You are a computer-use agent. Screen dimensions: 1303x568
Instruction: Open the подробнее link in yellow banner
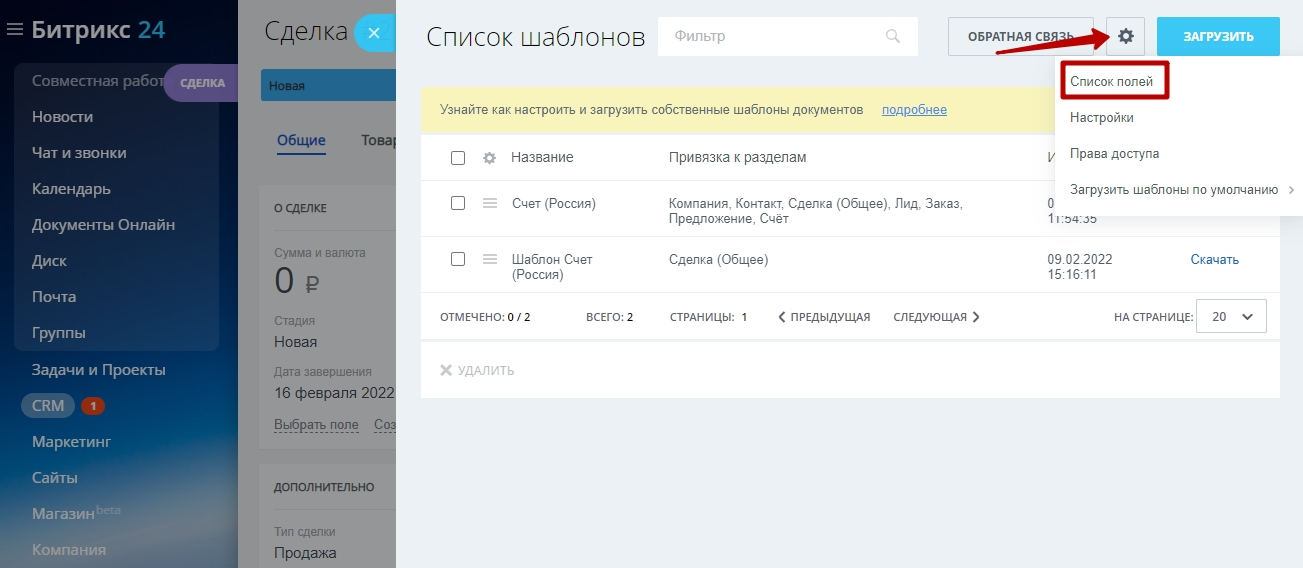(914, 110)
